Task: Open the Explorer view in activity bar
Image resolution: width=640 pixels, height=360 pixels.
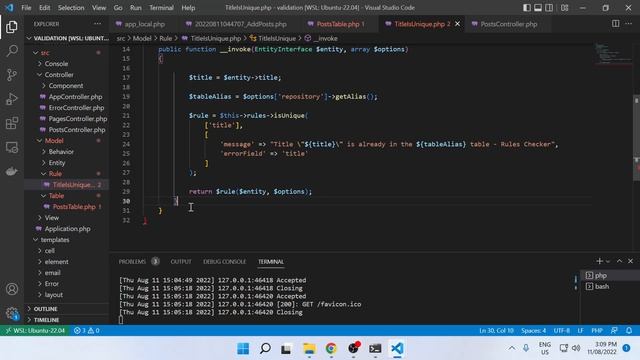Action: [12, 27]
